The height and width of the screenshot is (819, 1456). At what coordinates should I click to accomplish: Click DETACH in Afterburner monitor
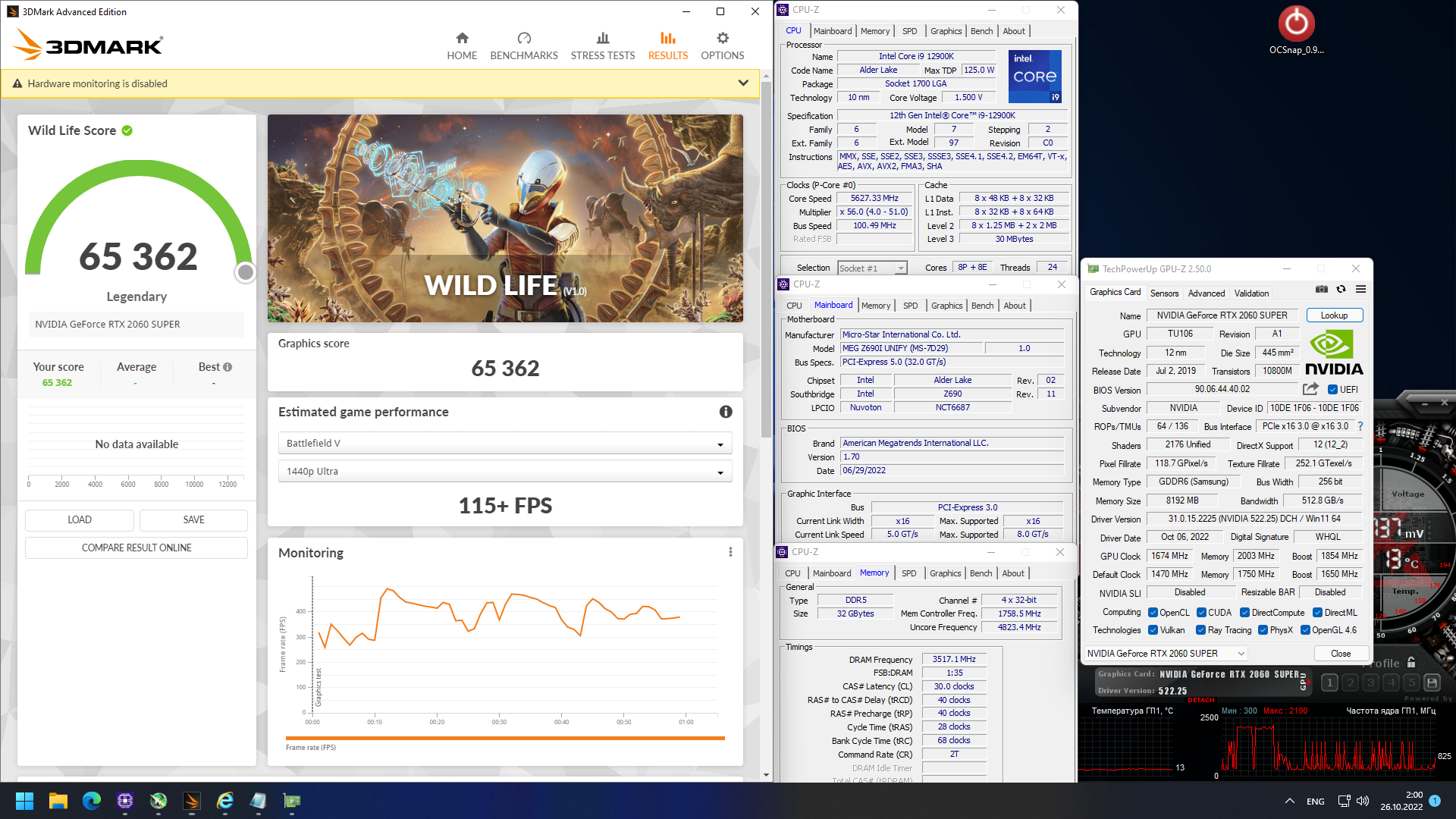click(1200, 700)
